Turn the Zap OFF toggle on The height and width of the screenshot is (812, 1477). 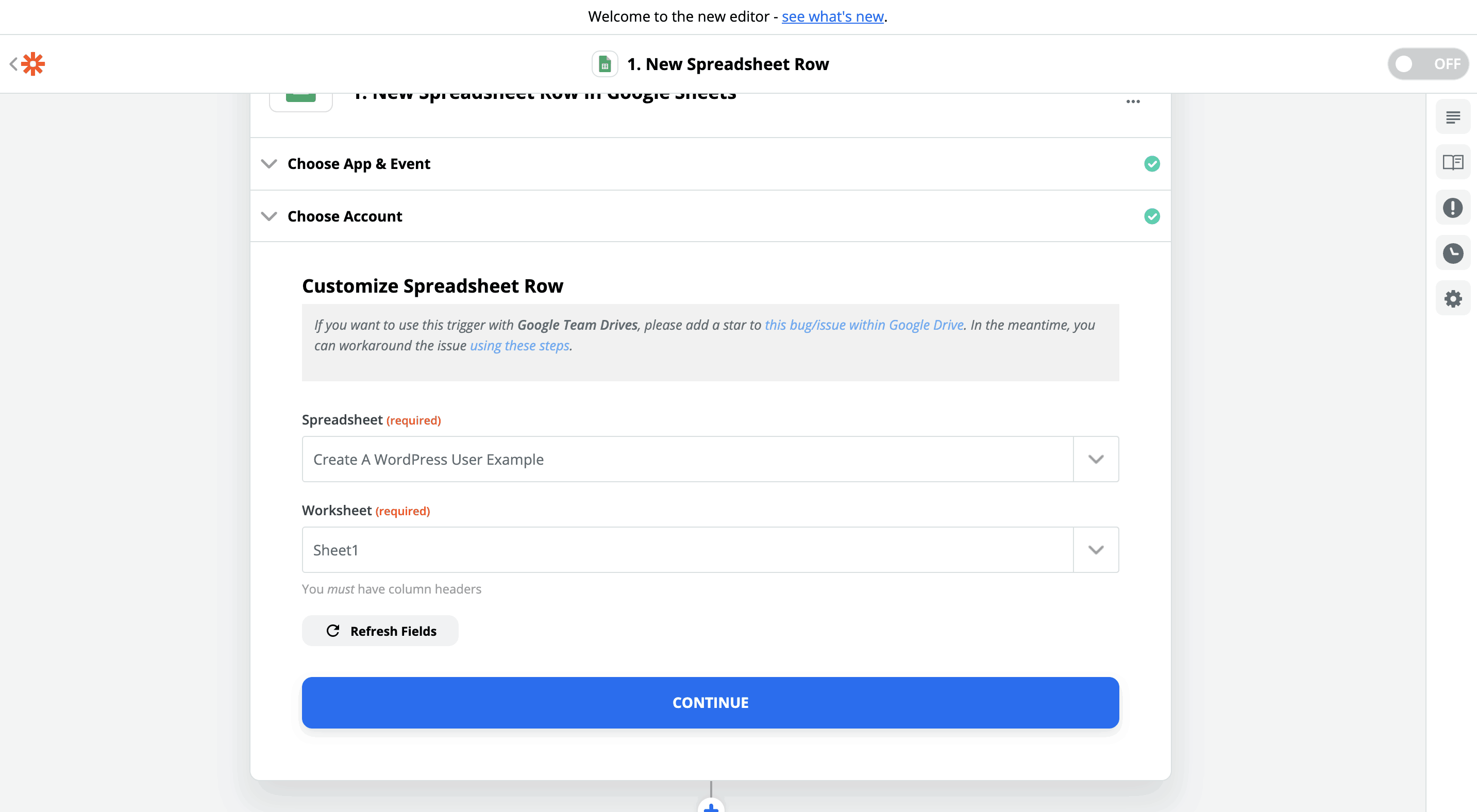pyautogui.click(x=1428, y=64)
